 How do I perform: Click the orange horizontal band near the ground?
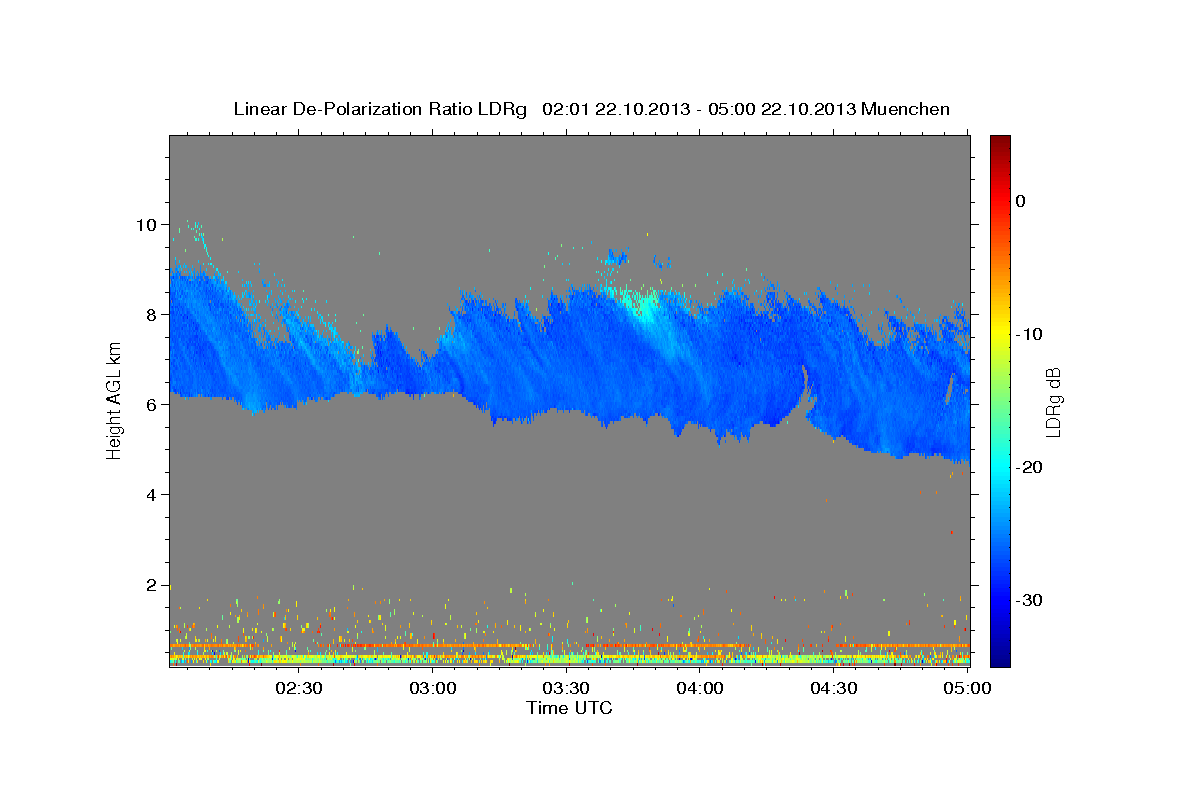click(x=570, y=646)
